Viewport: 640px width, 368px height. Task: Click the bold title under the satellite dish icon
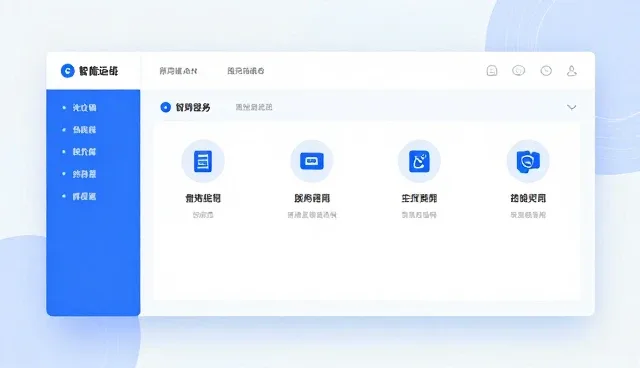point(419,198)
